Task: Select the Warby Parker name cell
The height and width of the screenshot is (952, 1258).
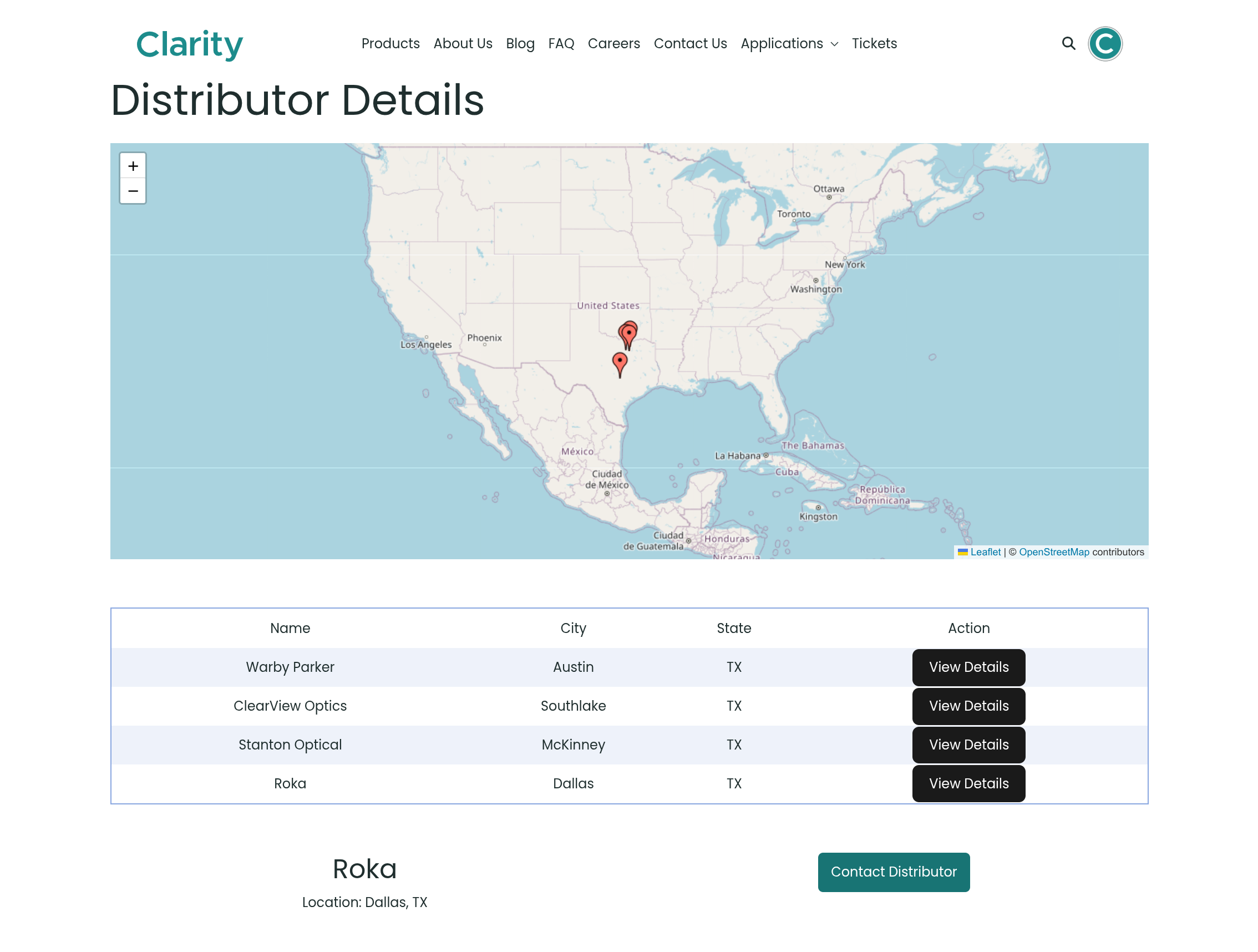Action: tap(290, 666)
